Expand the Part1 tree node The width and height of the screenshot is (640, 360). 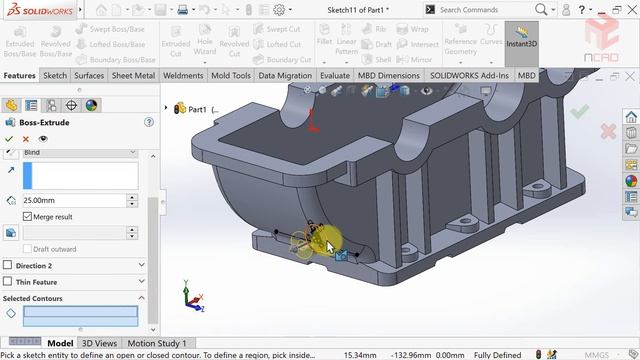click(166, 108)
